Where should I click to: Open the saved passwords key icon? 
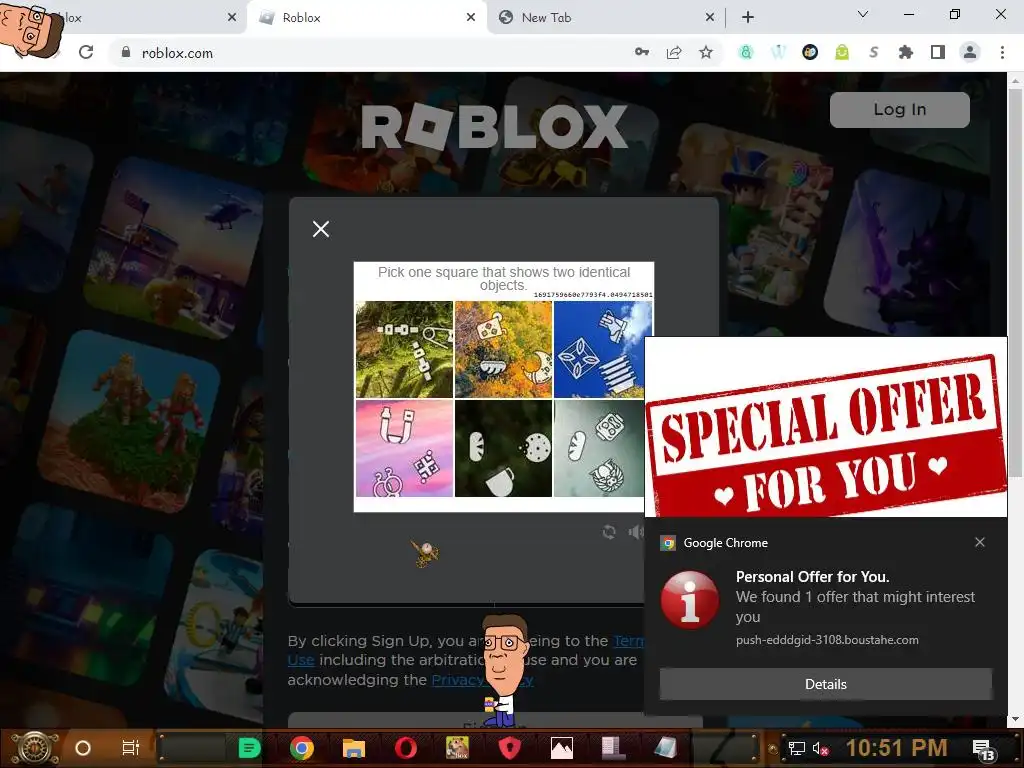pos(642,52)
